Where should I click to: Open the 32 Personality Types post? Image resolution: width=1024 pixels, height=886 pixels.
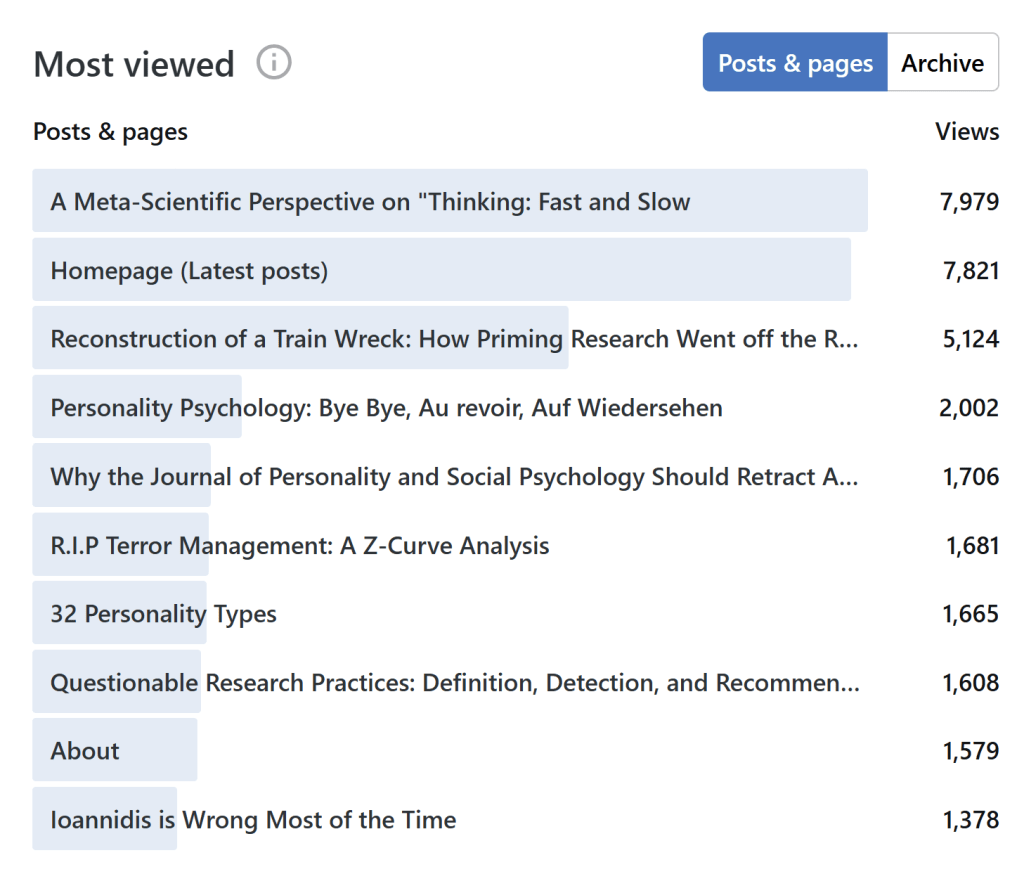click(x=164, y=614)
